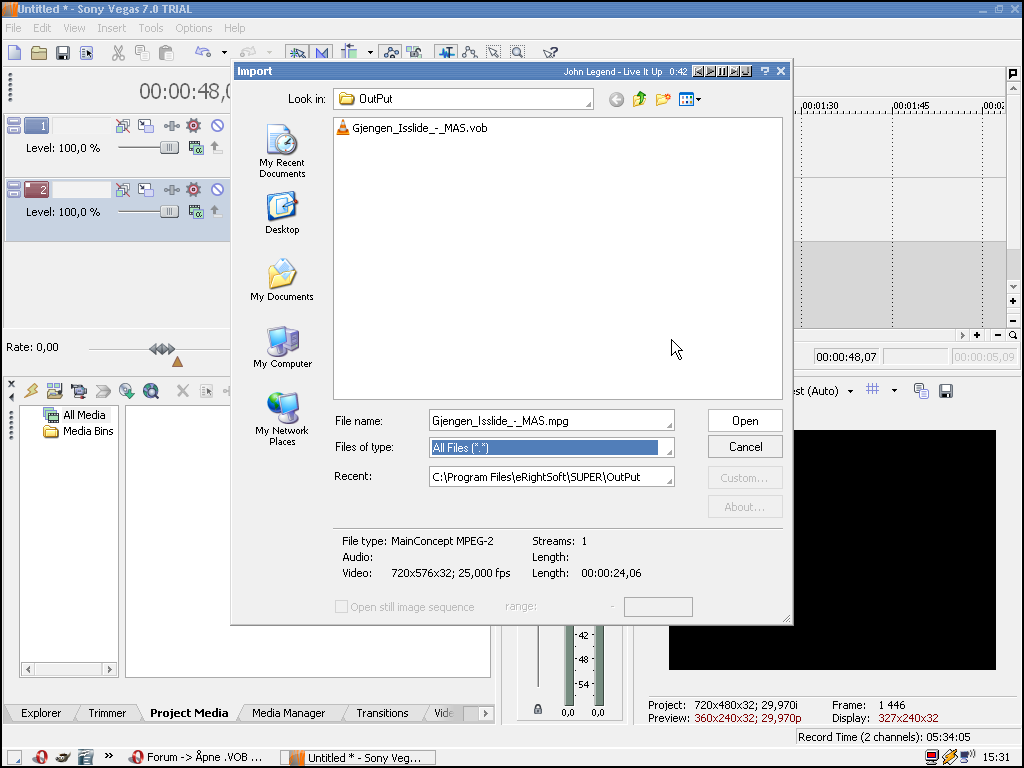Toggle automation settings on track 1
Image resolution: width=1024 pixels, height=768 pixels.
point(171,125)
